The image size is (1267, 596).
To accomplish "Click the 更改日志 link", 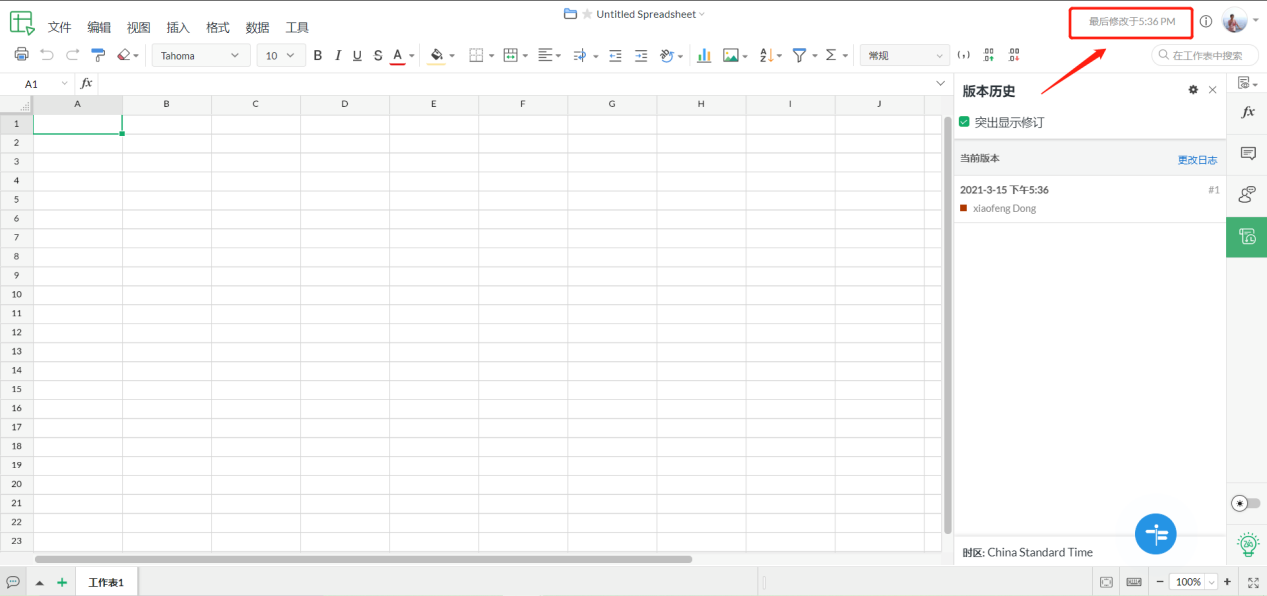I will [1197, 159].
